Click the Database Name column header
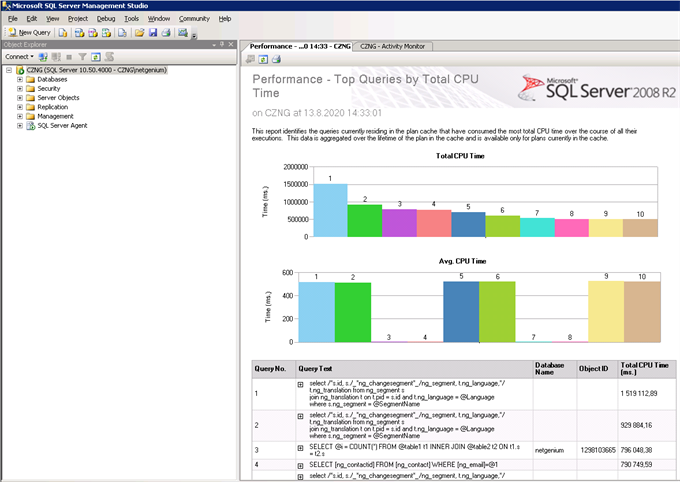Screen dimensions: 680x482 coord(554,369)
